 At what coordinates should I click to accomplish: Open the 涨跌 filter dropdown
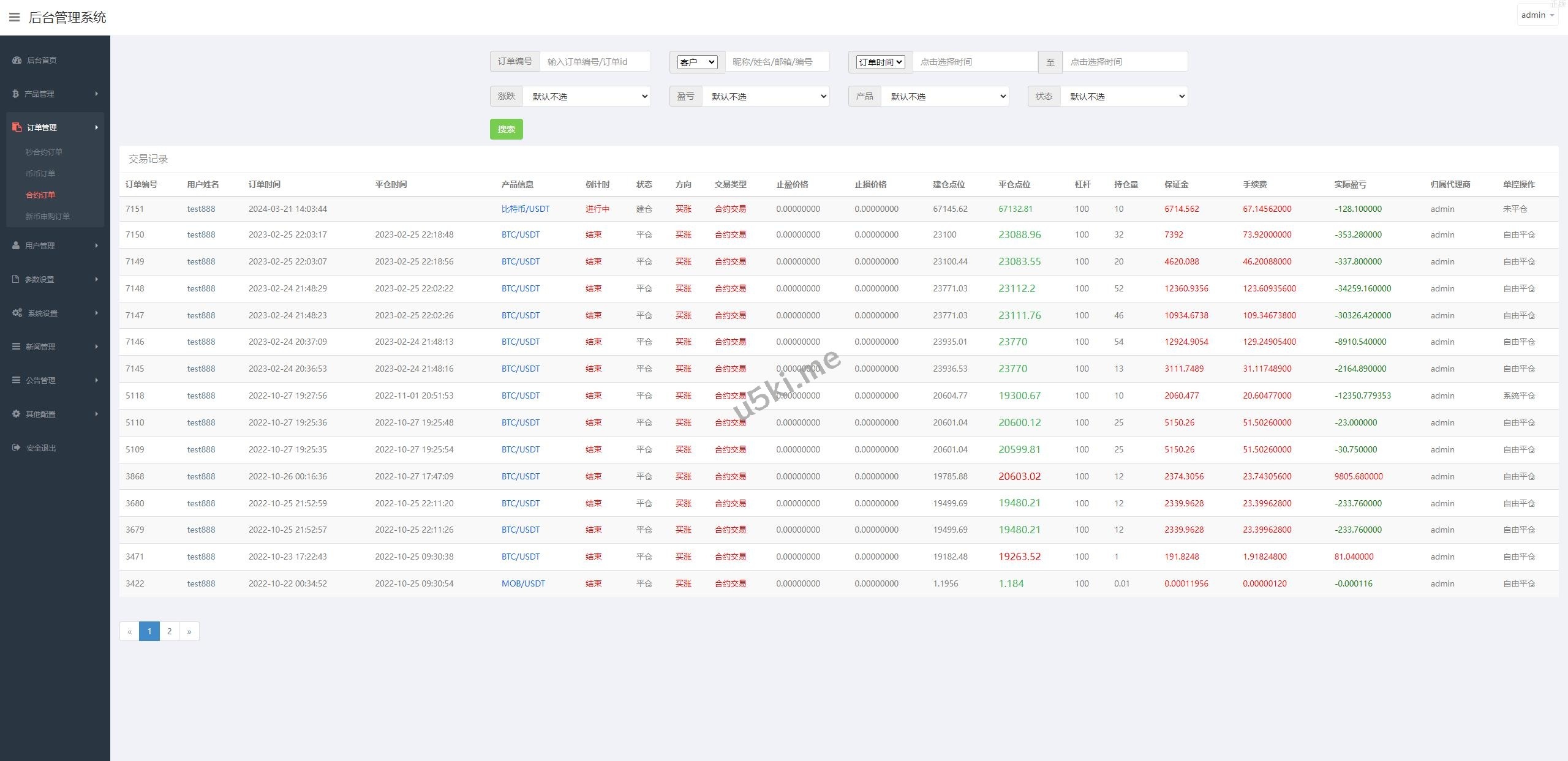tap(587, 96)
